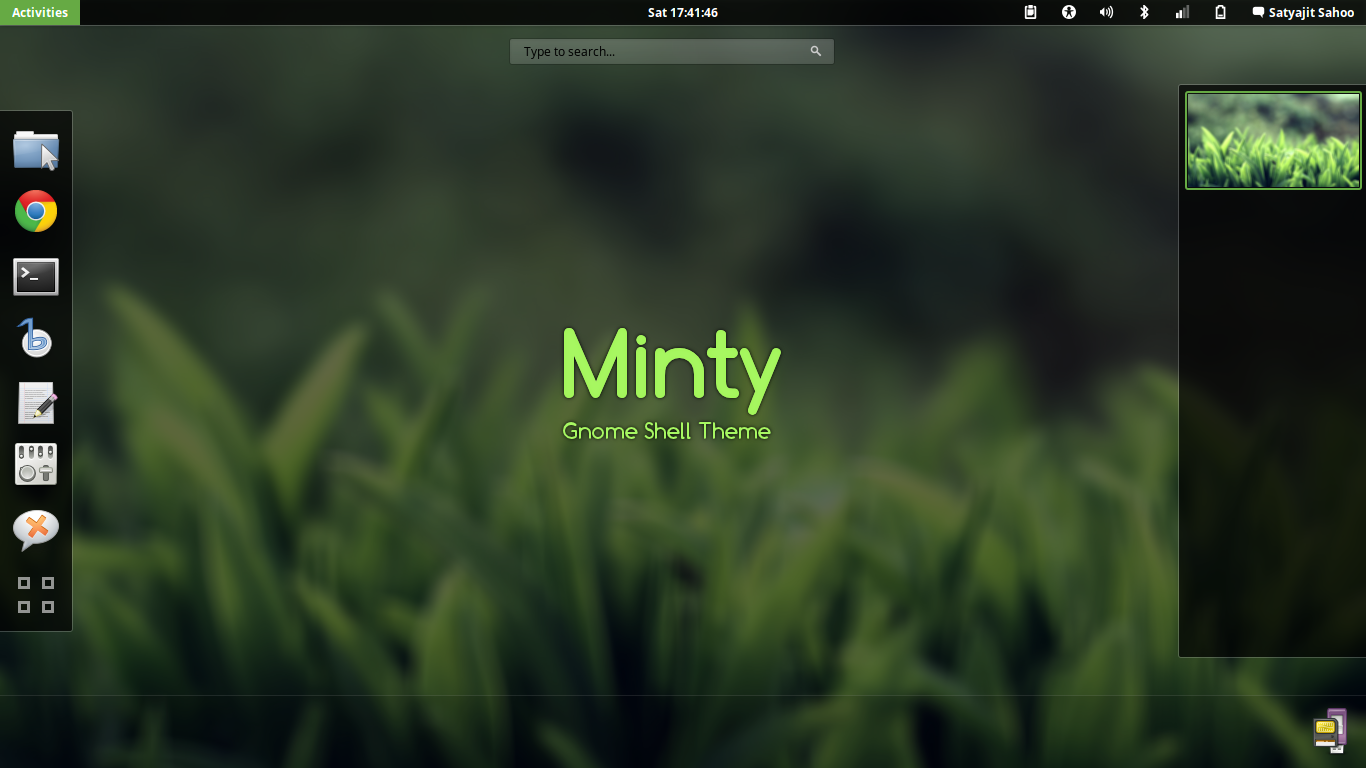Screen dimensions: 1366x768
Task: Launch the text editor from dash
Action: click(x=37, y=403)
